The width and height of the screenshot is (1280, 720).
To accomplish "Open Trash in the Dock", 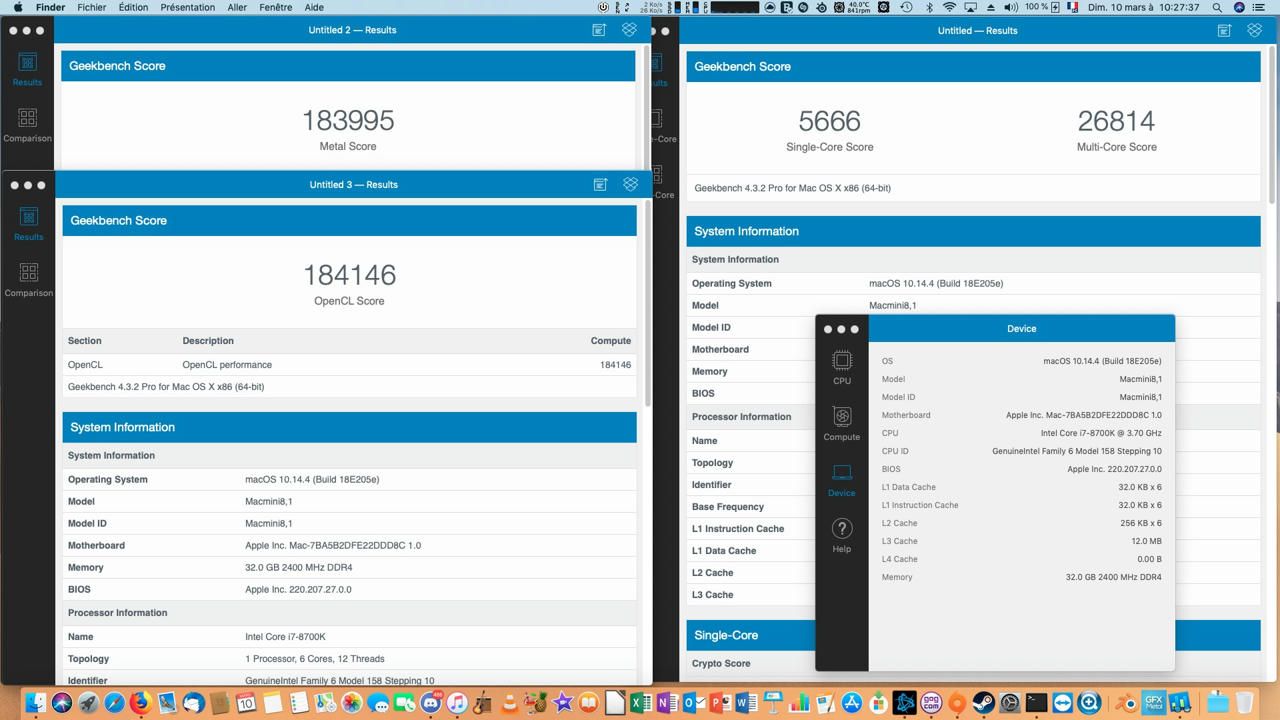I will pyautogui.click(x=1245, y=703).
